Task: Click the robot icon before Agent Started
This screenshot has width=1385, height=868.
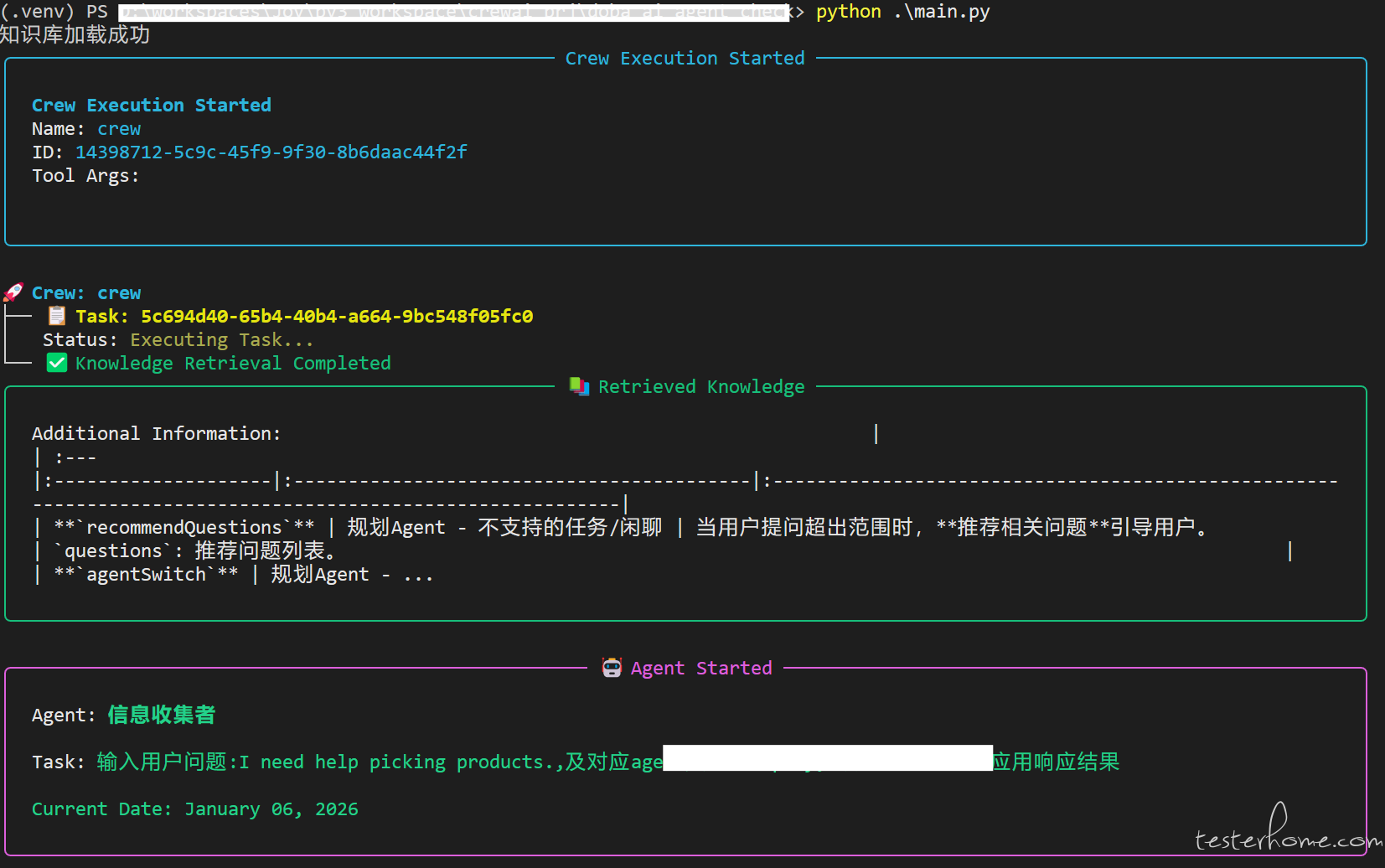Action: click(x=612, y=668)
